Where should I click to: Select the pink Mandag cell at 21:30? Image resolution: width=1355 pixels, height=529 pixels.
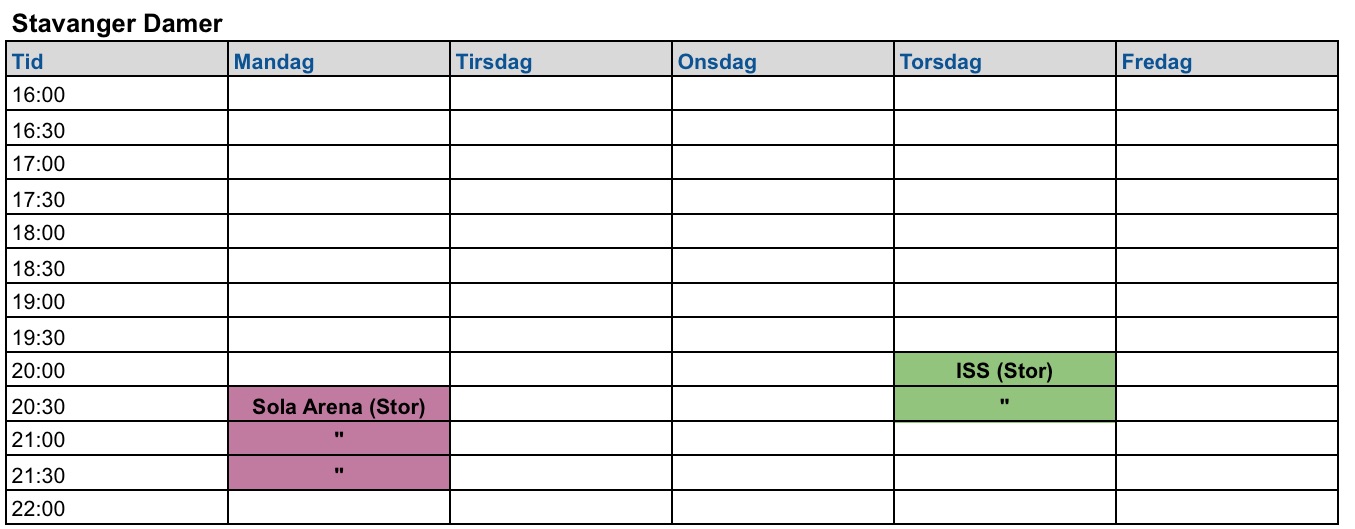339,473
